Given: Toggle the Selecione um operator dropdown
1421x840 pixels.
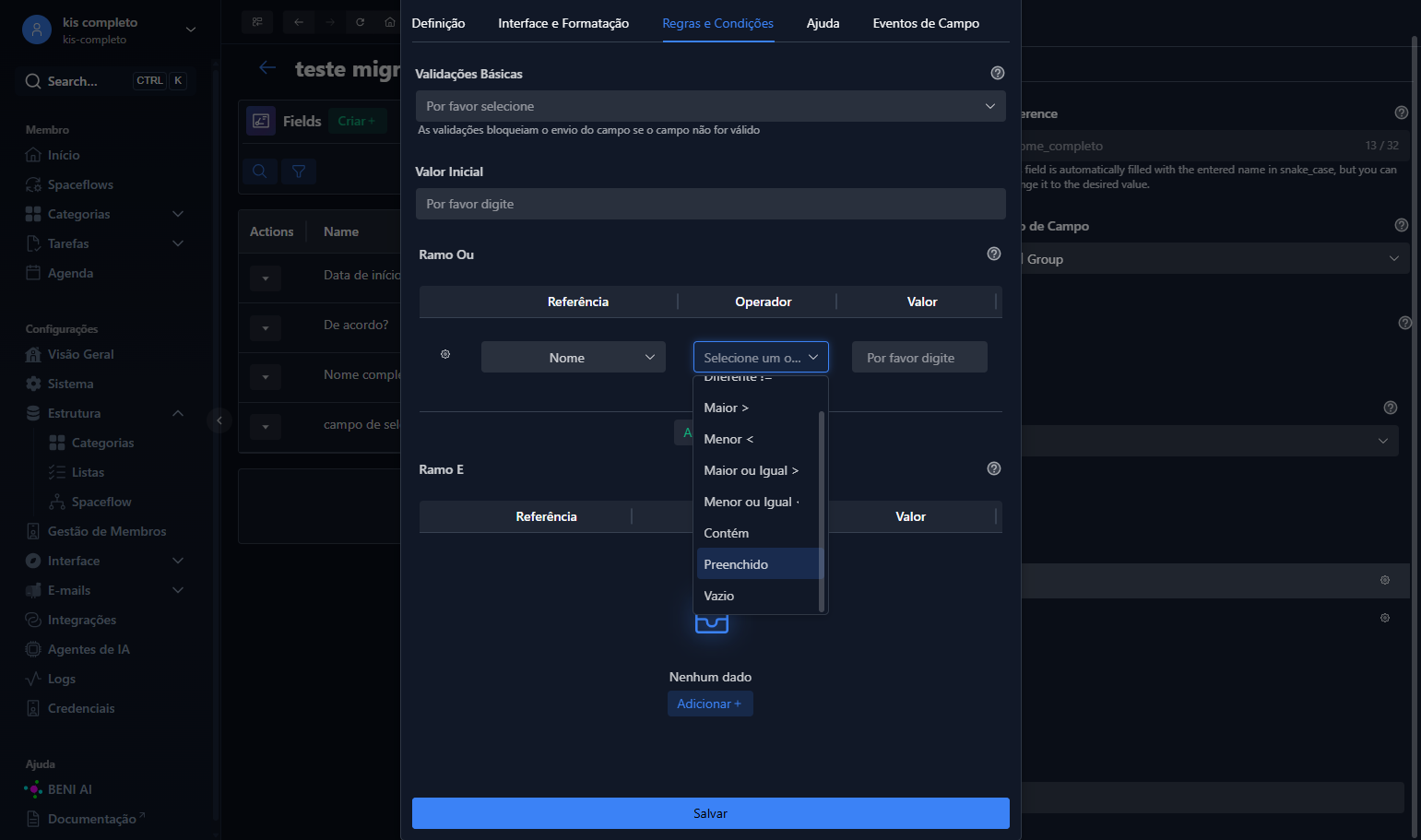Looking at the screenshot, I should tap(761, 358).
